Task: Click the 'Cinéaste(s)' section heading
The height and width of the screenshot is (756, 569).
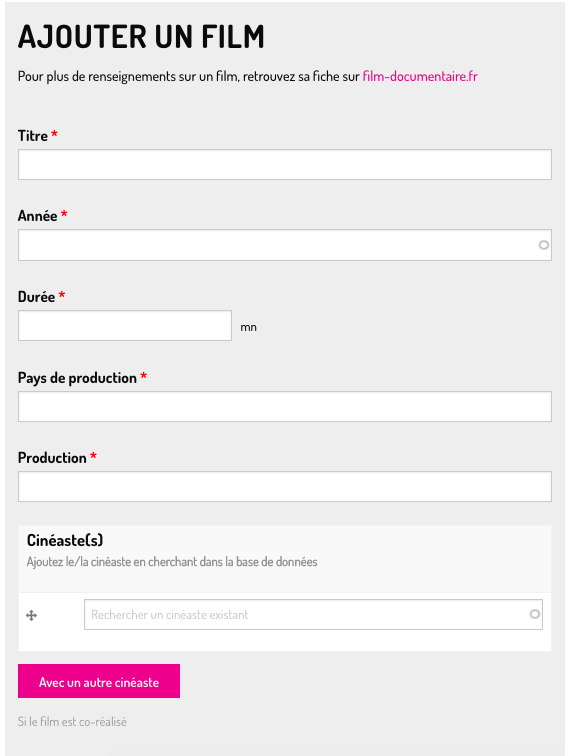Action: pyautogui.click(x=65, y=540)
